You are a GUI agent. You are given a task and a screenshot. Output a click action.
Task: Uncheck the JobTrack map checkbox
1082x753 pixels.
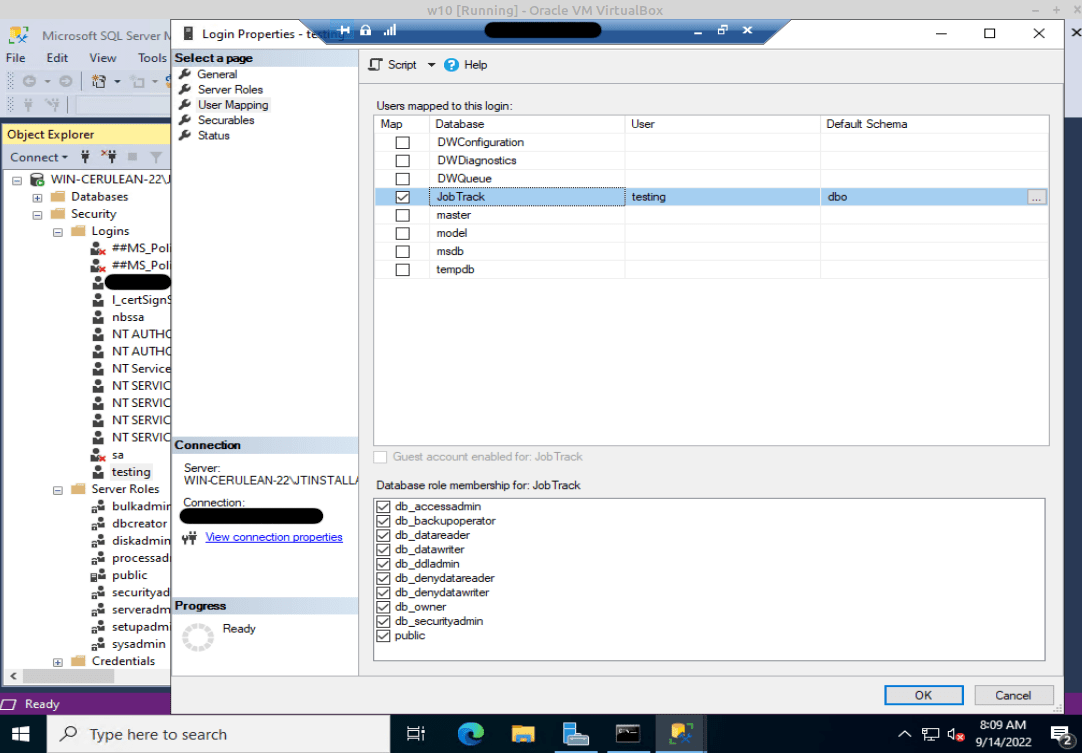402,197
